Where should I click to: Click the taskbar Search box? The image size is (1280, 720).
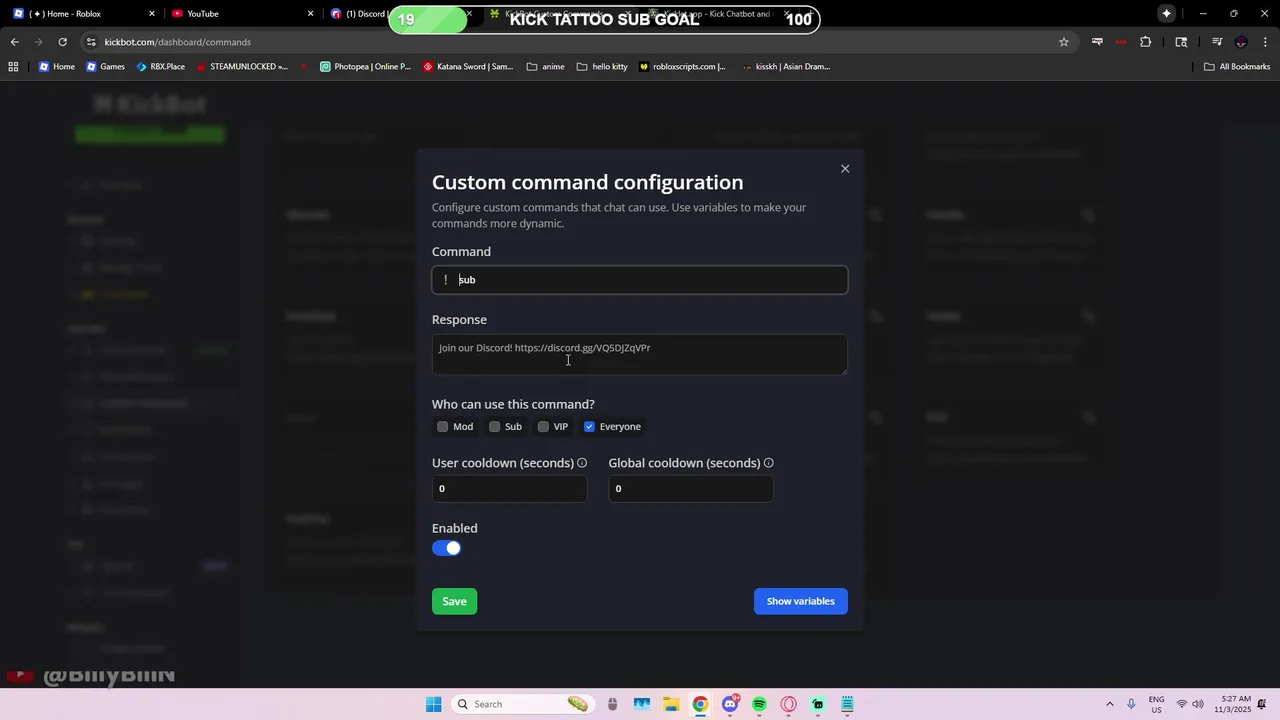click(x=521, y=704)
